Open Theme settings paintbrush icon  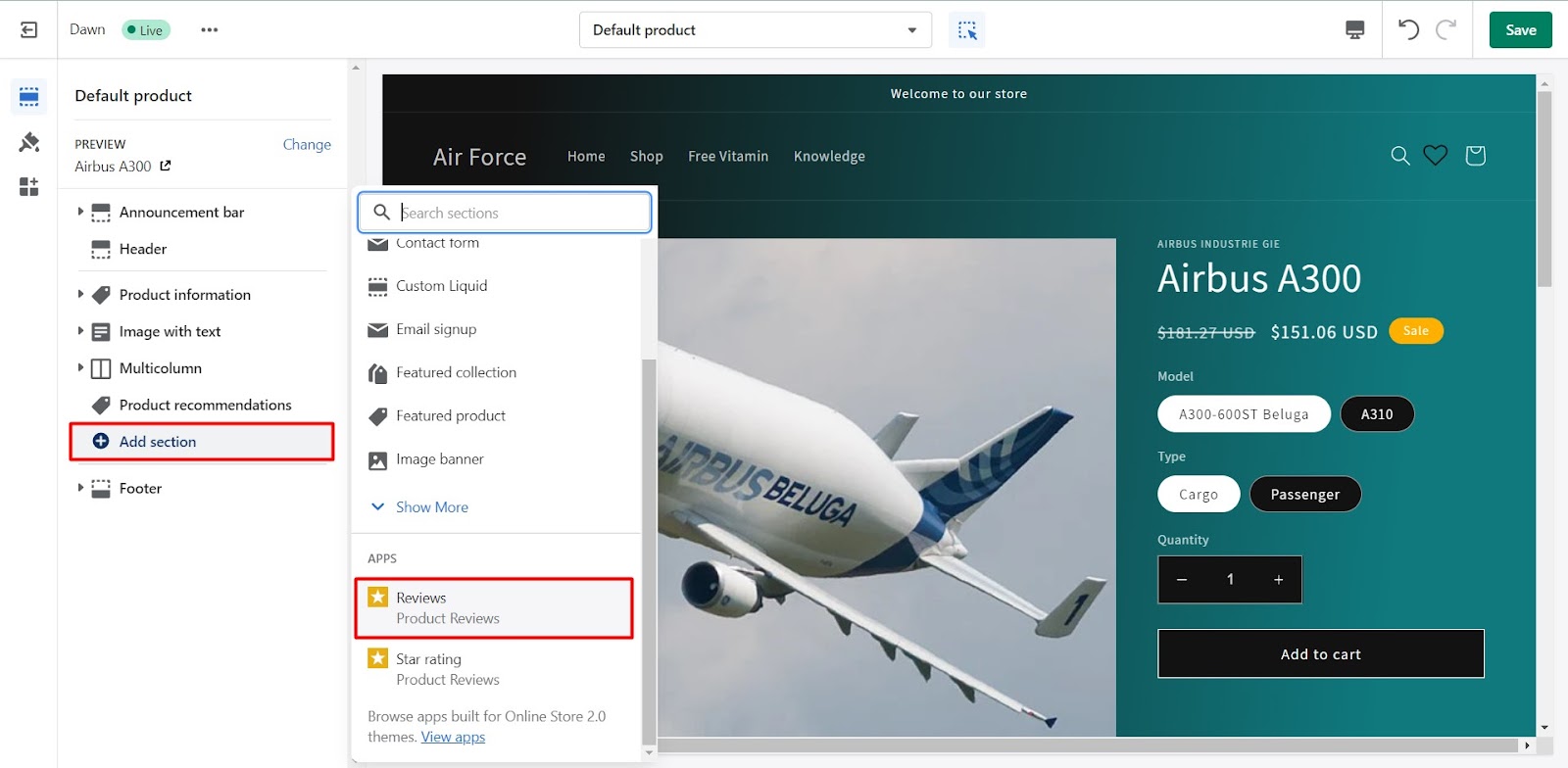[28, 142]
